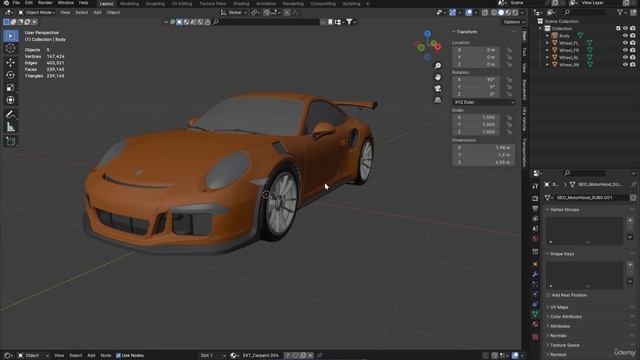The width and height of the screenshot is (640, 360).
Task: Open the Object Mode dropdown
Action: pyautogui.click(x=37, y=13)
